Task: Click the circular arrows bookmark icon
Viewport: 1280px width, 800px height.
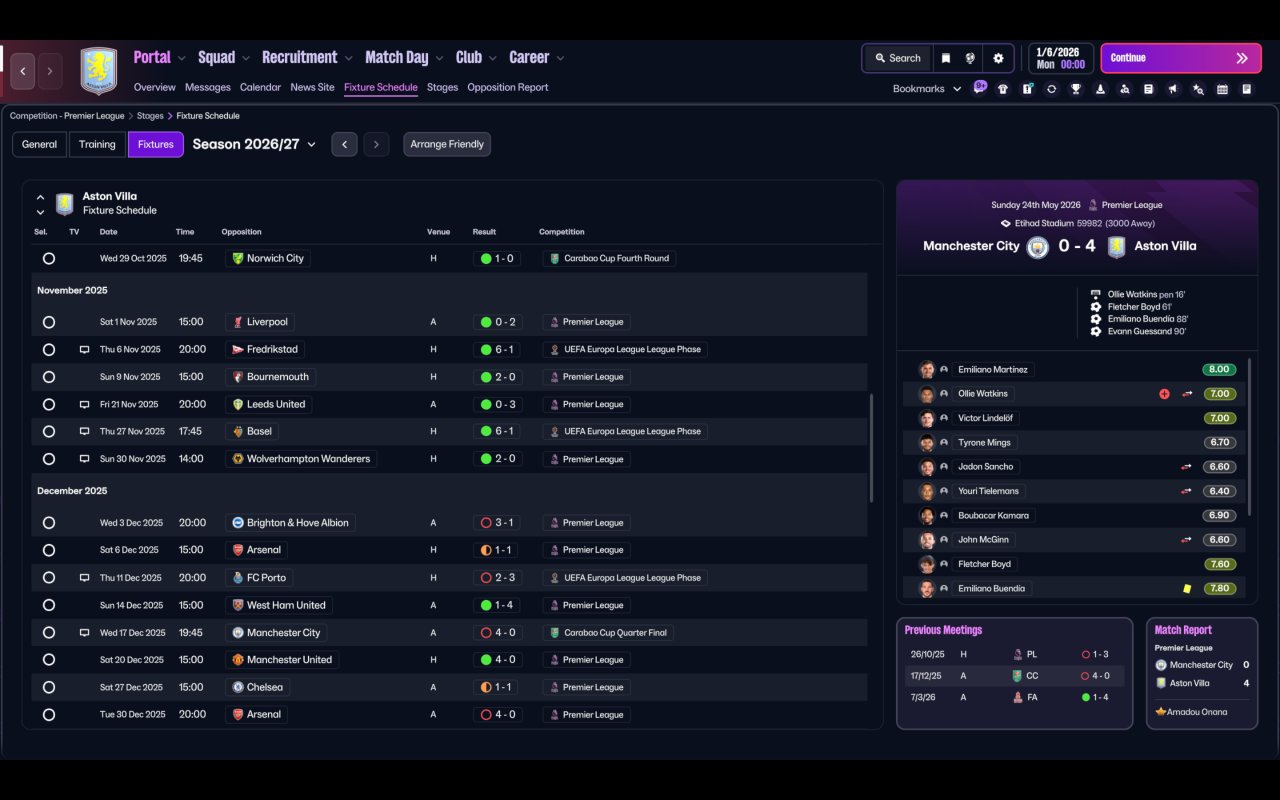Action: pyautogui.click(x=1051, y=89)
